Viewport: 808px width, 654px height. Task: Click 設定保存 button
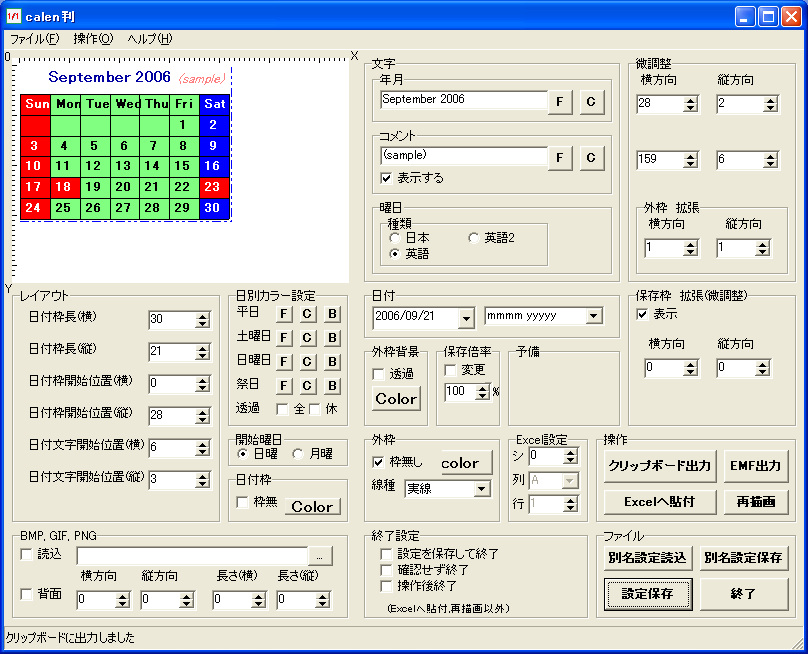click(648, 594)
